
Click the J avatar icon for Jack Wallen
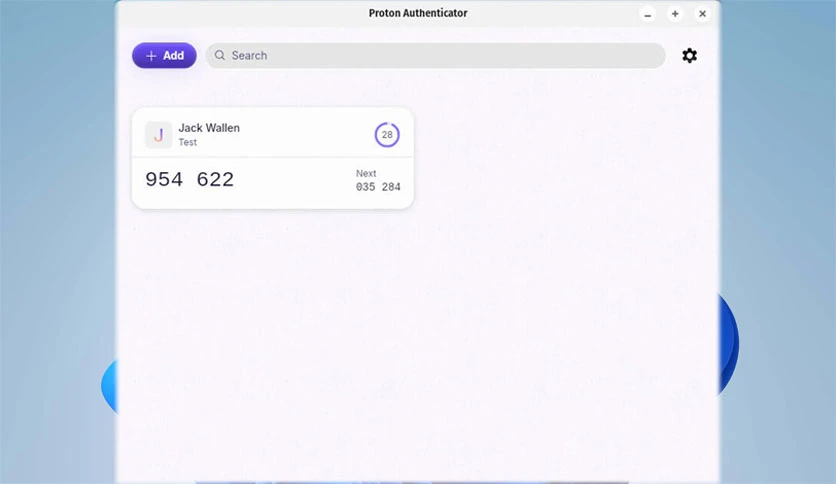coord(158,134)
